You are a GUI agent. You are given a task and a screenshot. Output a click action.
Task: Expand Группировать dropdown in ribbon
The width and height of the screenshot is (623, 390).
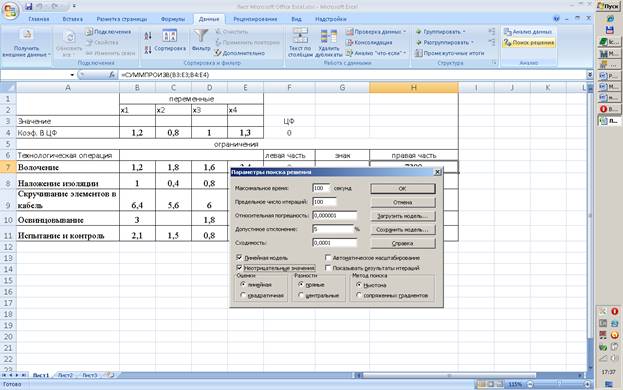click(464, 32)
